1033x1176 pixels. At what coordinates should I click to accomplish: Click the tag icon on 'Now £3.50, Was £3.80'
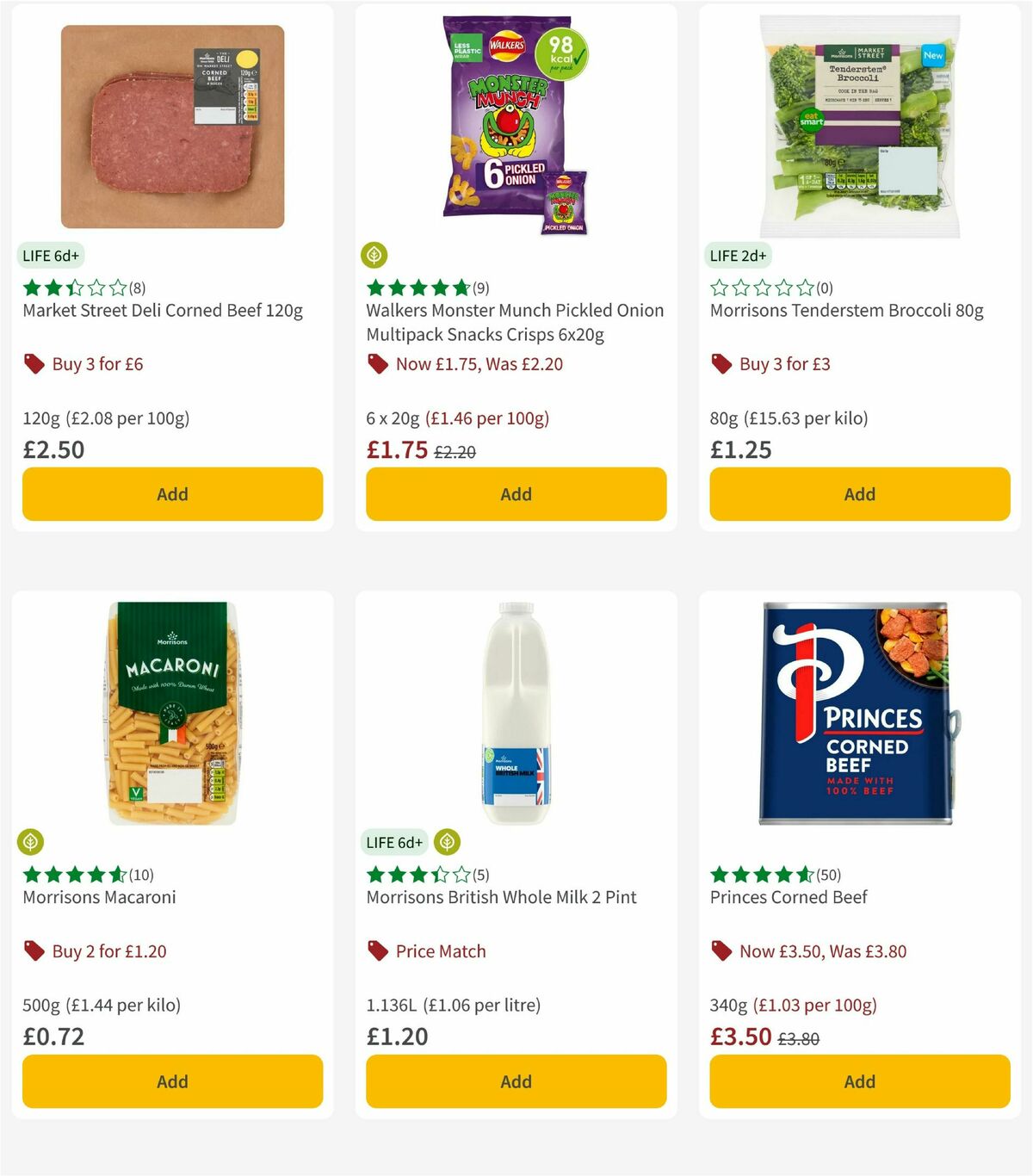click(721, 951)
